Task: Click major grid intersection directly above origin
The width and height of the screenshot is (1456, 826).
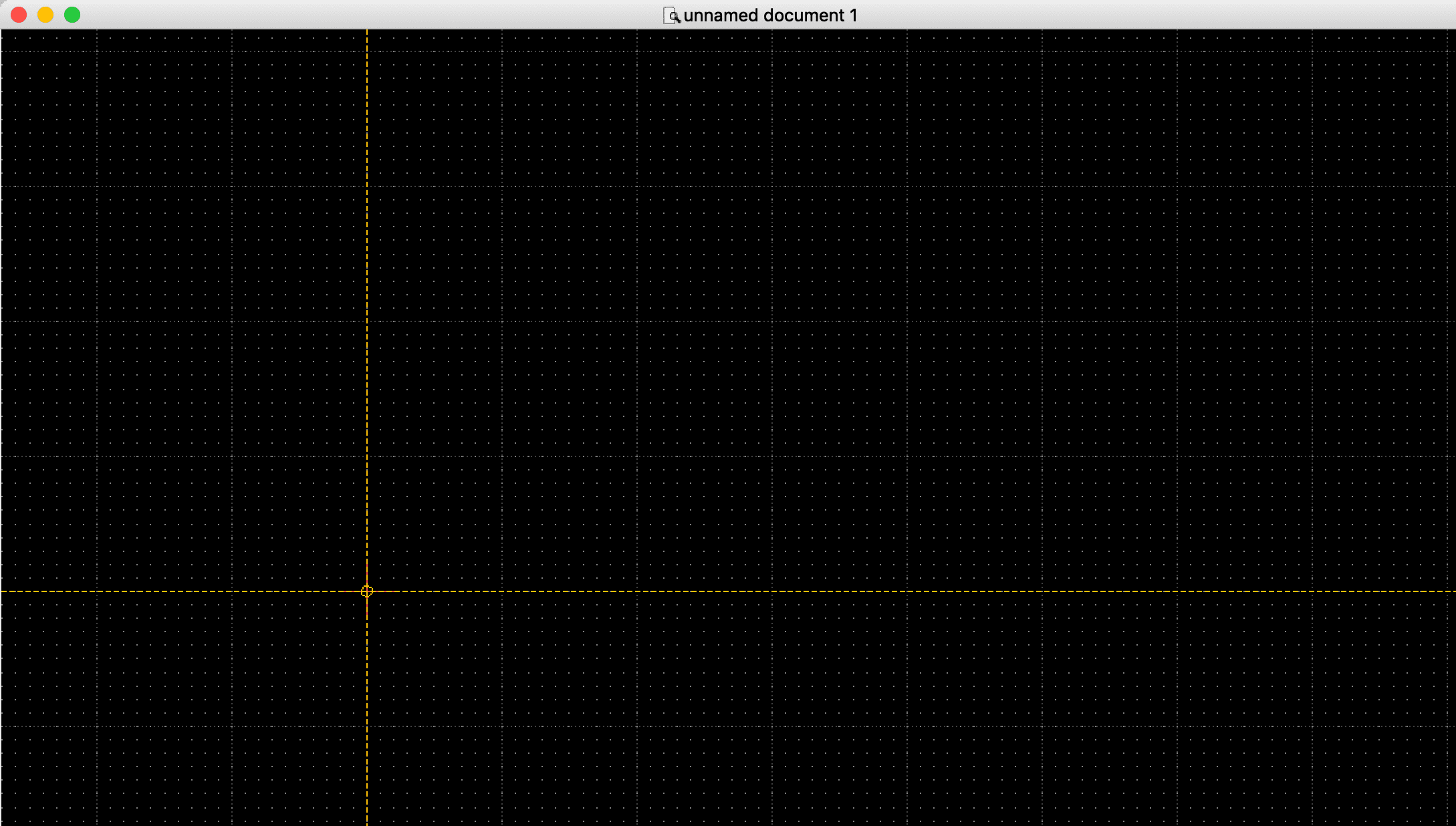Action: [367, 456]
